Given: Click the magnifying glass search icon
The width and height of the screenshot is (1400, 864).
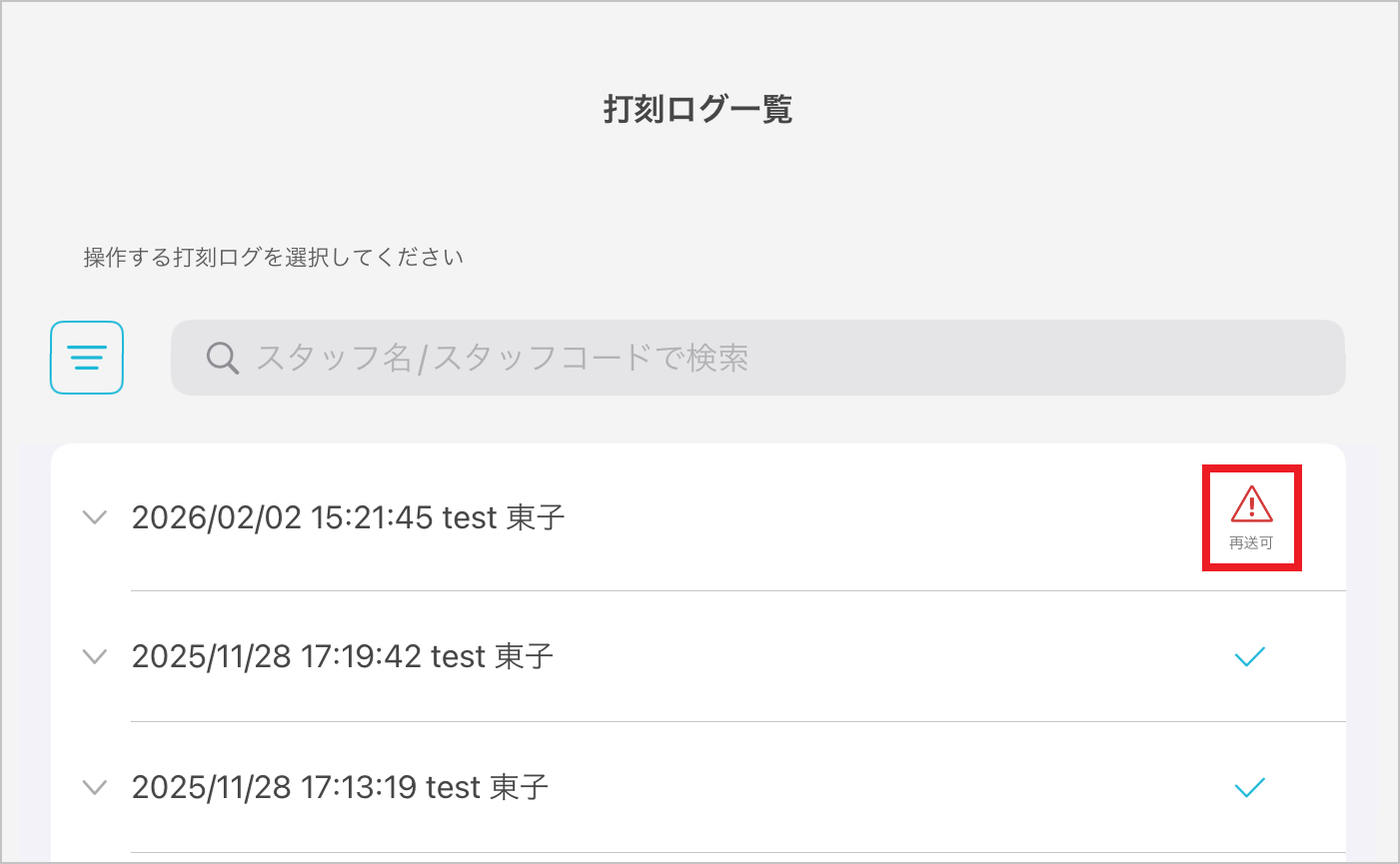Looking at the screenshot, I should [222, 358].
